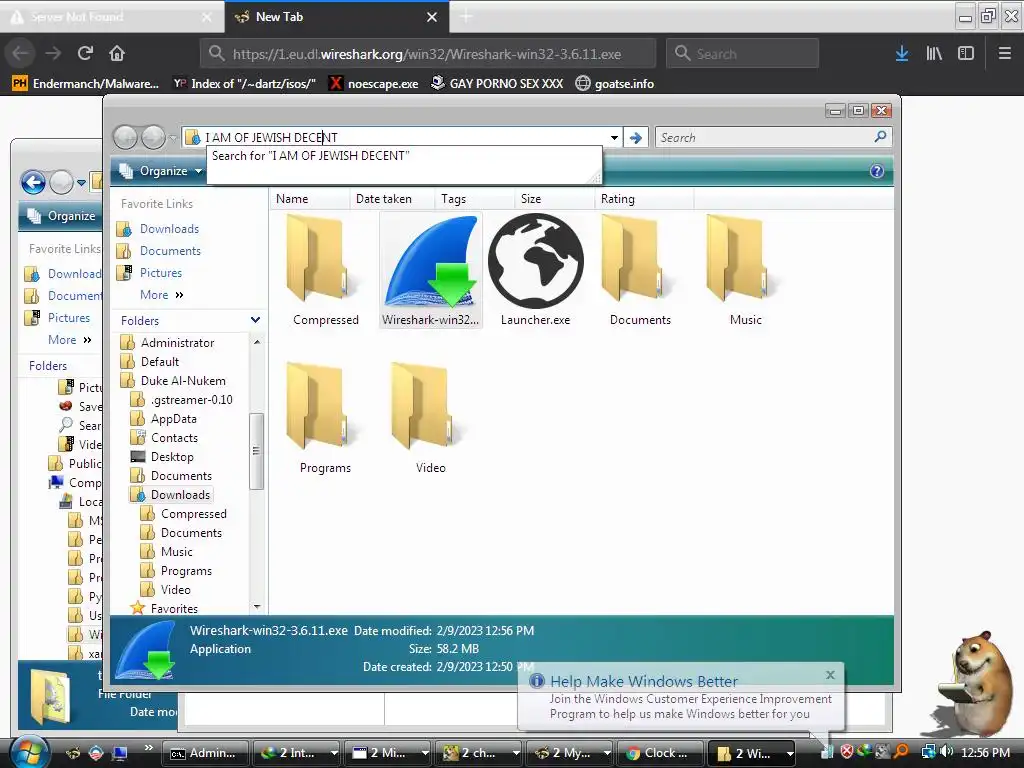The image size is (1024, 768).
Task: Click the red shield tray icon
Action: click(x=846, y=752)
